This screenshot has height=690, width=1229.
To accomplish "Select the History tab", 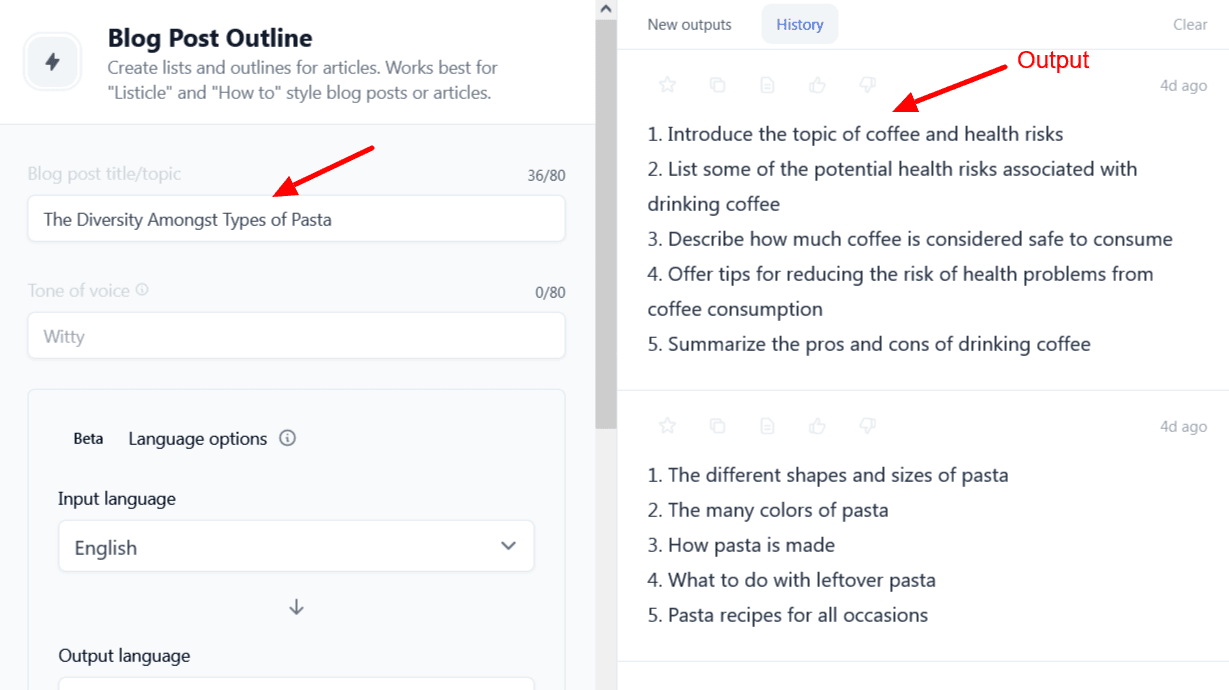I will (800, 24).
